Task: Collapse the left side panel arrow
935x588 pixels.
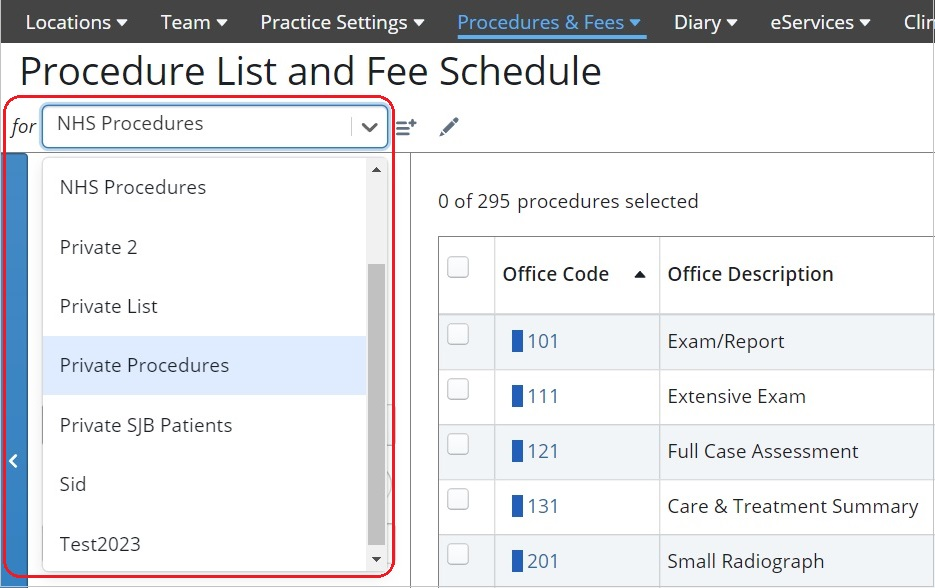Action: [x=14, y=461]
